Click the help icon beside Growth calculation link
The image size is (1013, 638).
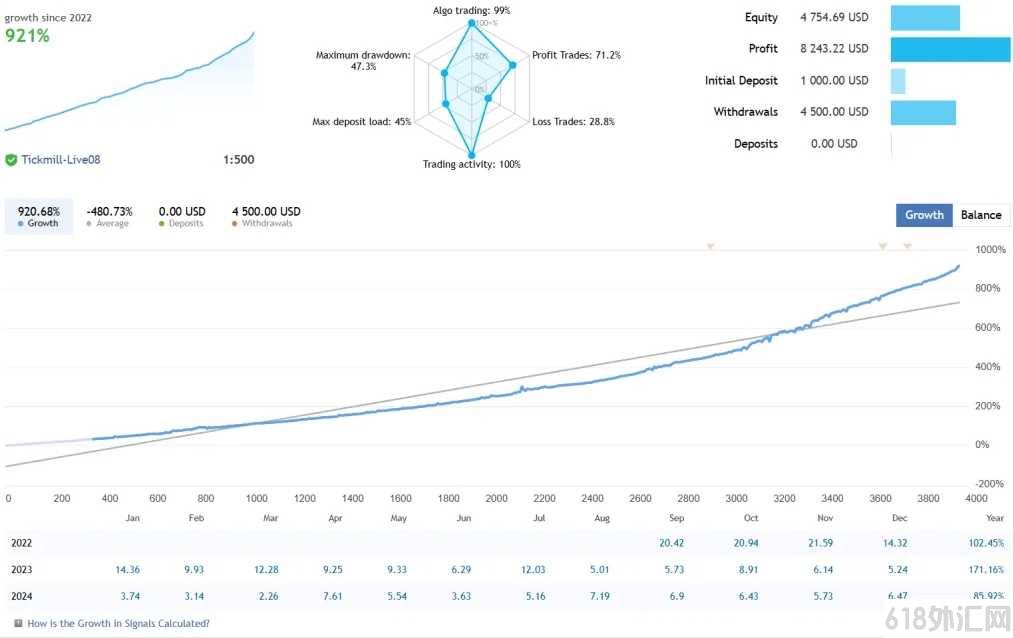(x=18, y=623)
